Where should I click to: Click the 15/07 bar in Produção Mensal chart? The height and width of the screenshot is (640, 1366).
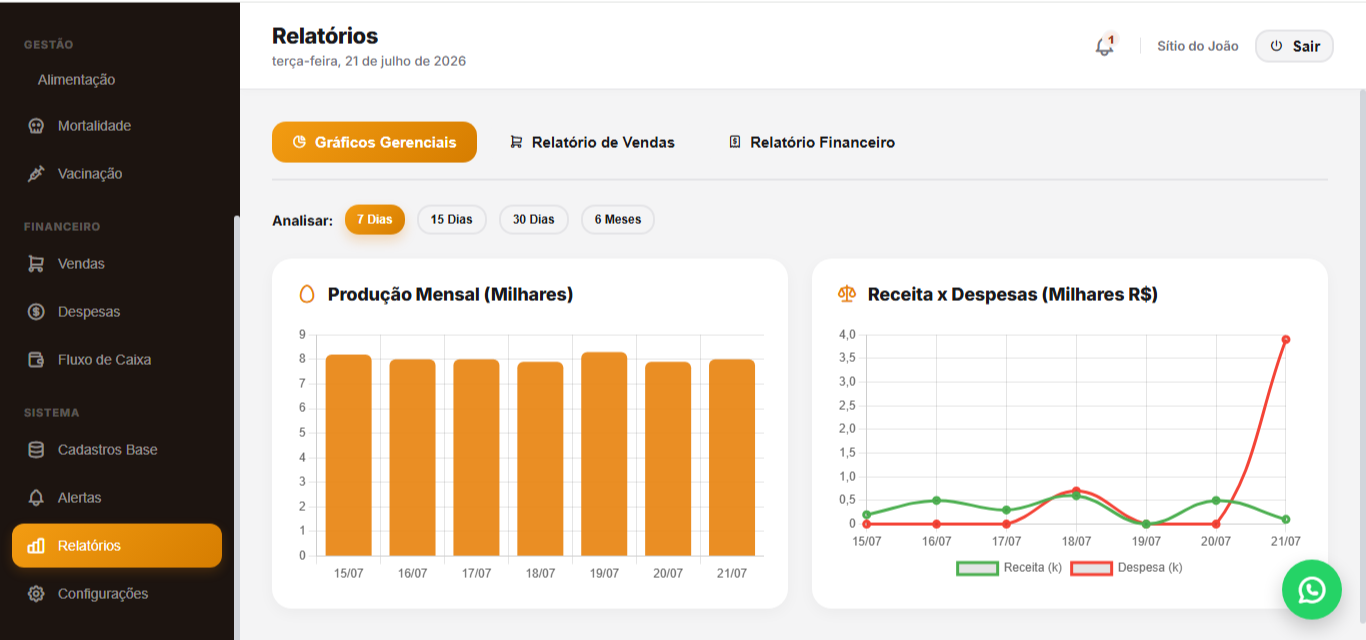(x=348, y=455)
